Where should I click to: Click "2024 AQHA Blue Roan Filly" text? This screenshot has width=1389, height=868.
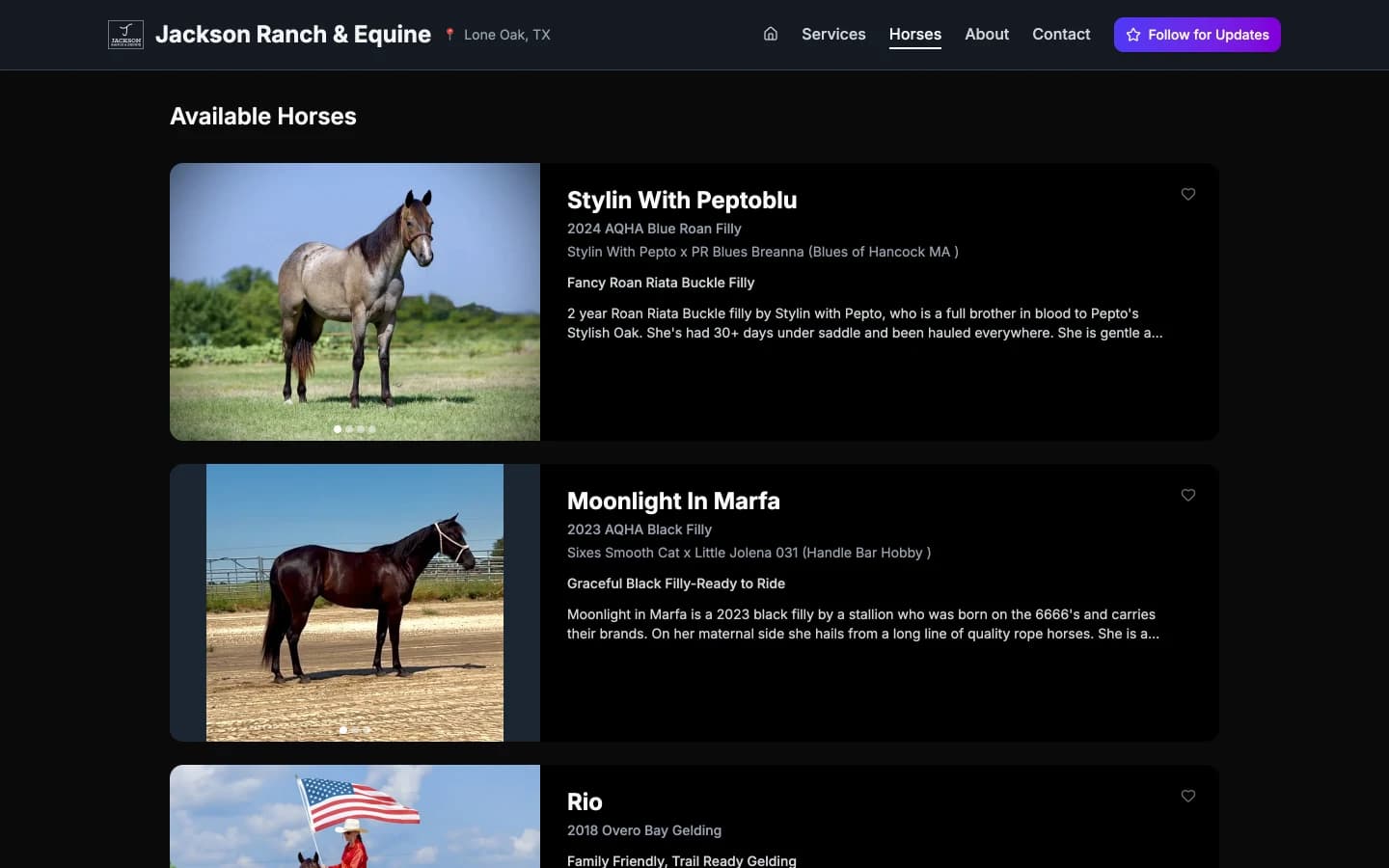(654, 229)
